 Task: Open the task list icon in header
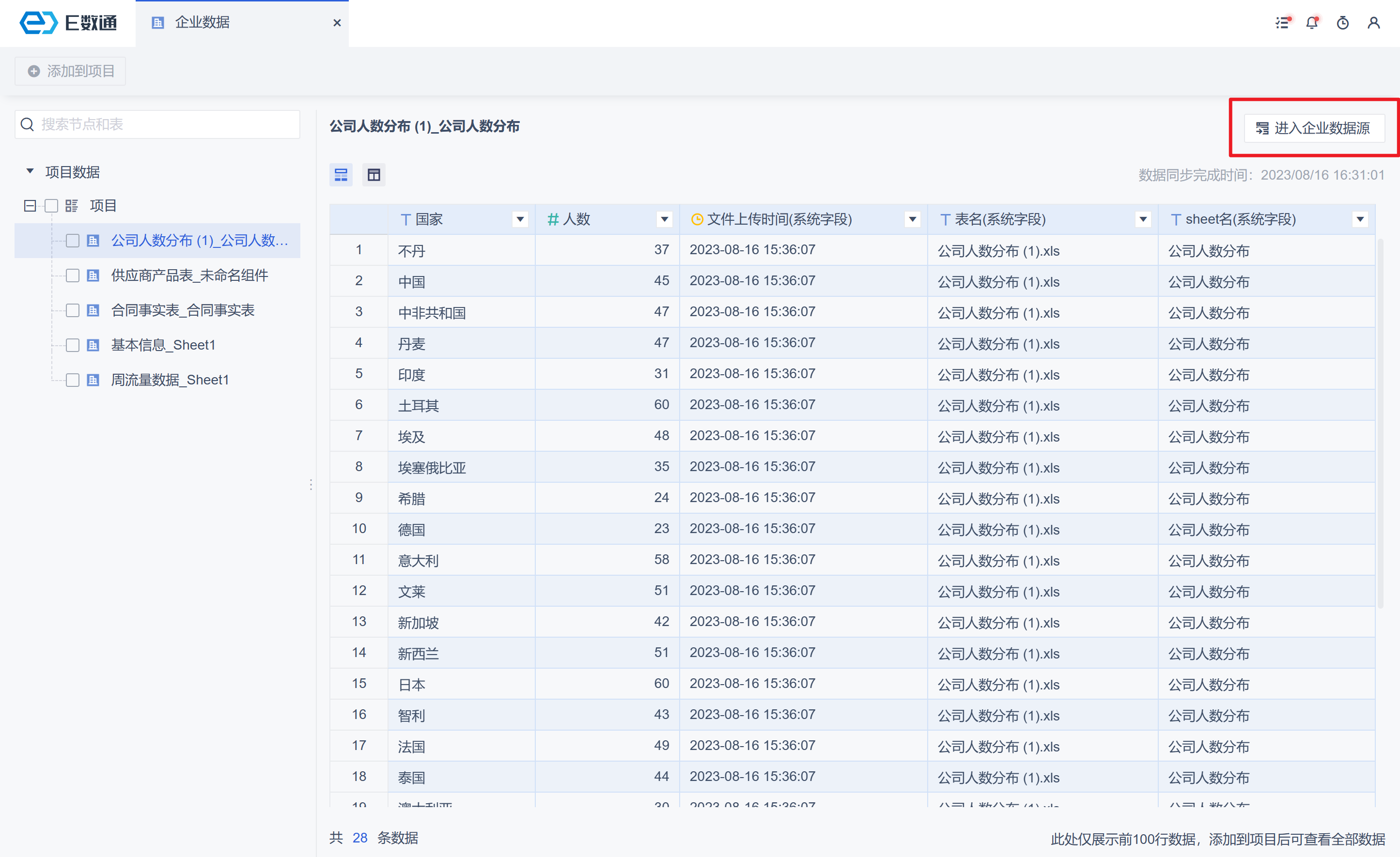click(x=1282, y=23)
